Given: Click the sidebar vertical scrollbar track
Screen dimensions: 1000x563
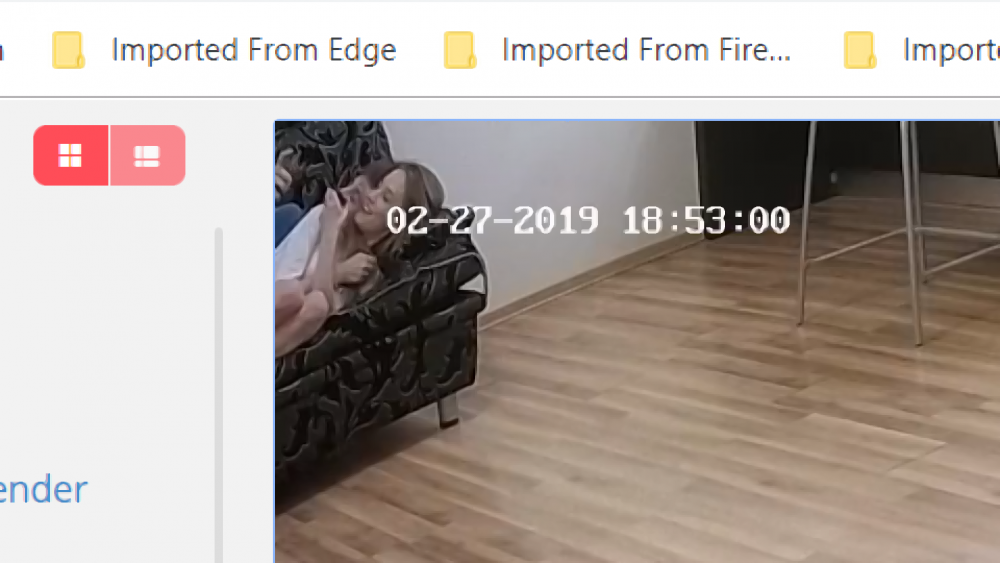Looking at the screenshot, I should (219, 395).
